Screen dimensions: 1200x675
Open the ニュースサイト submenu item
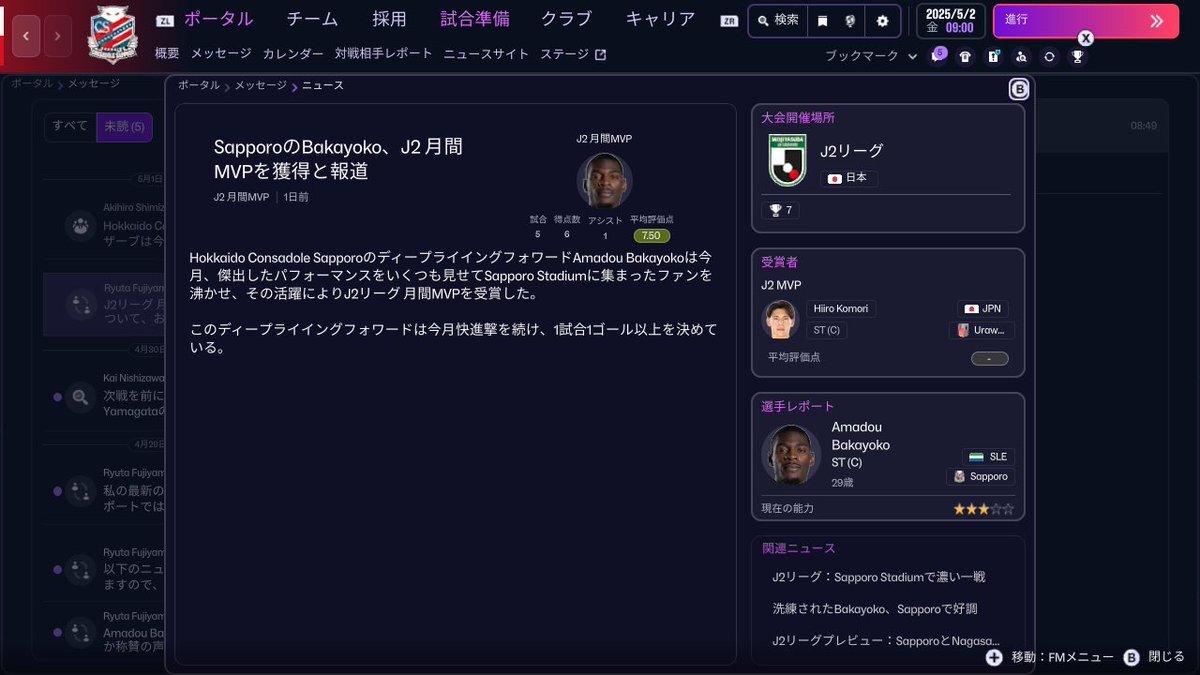pyautogui.click(x=486, y=54)
